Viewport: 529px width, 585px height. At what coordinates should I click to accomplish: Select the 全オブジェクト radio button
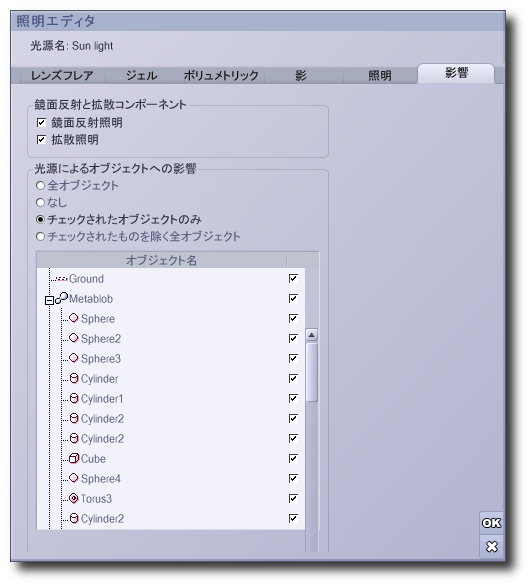(40, 185)
